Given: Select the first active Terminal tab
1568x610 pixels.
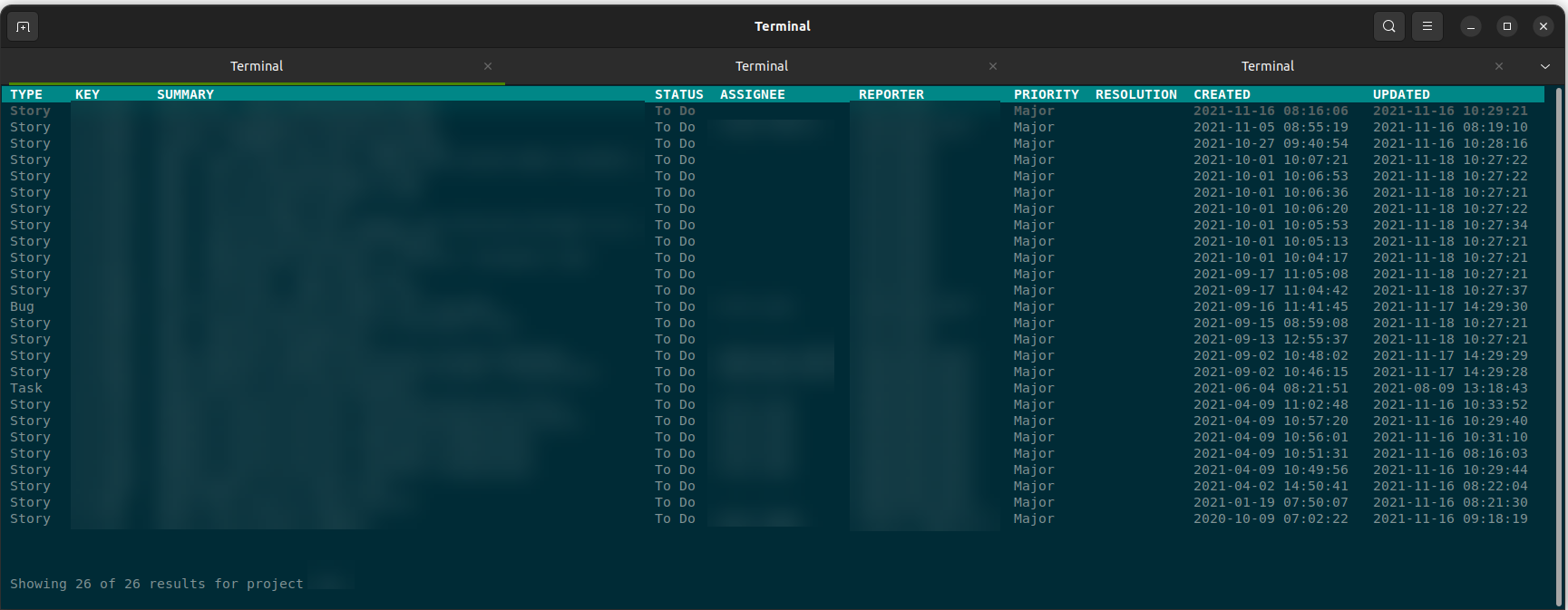Looking at the screenshot, I should click(x=257, y=66).
